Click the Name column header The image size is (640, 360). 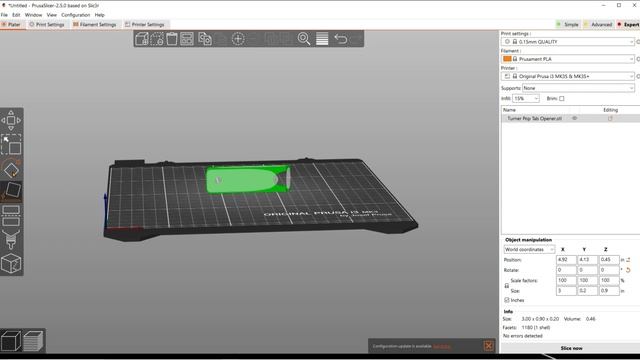tap(509, 110)
